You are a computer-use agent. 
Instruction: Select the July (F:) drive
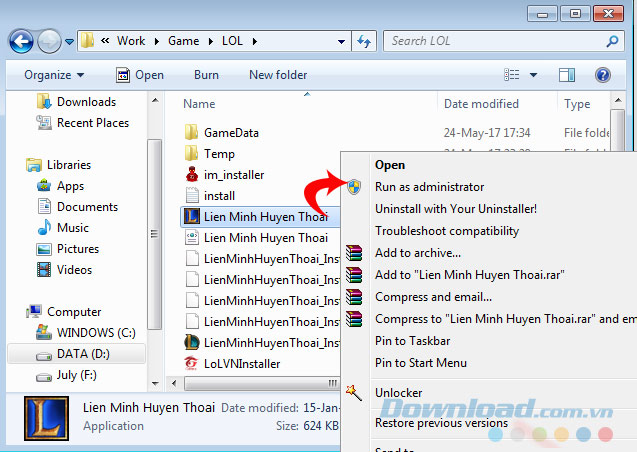[x=67, y=375]
